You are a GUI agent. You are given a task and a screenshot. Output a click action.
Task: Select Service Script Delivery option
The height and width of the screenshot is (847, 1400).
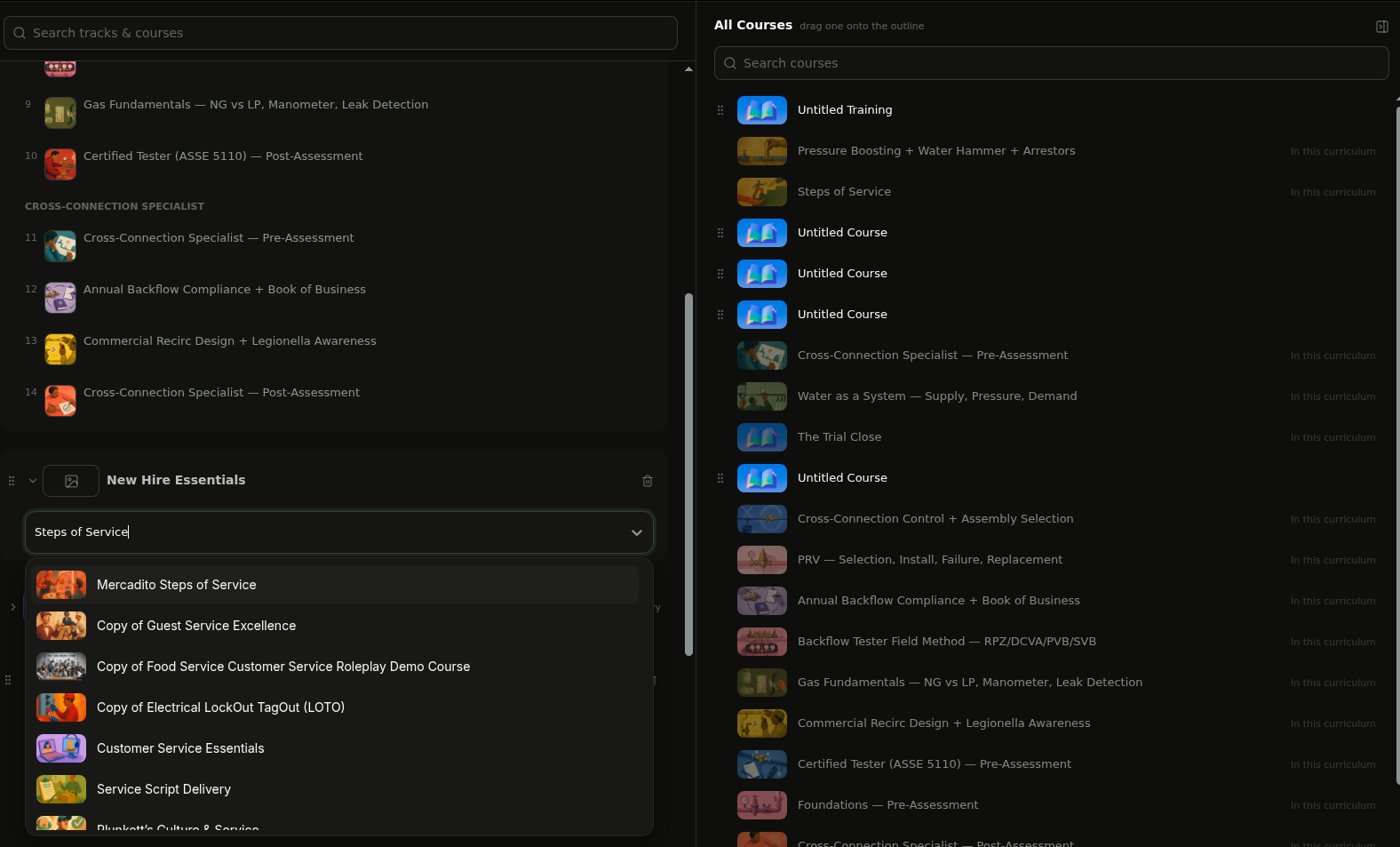click(336, 789)
